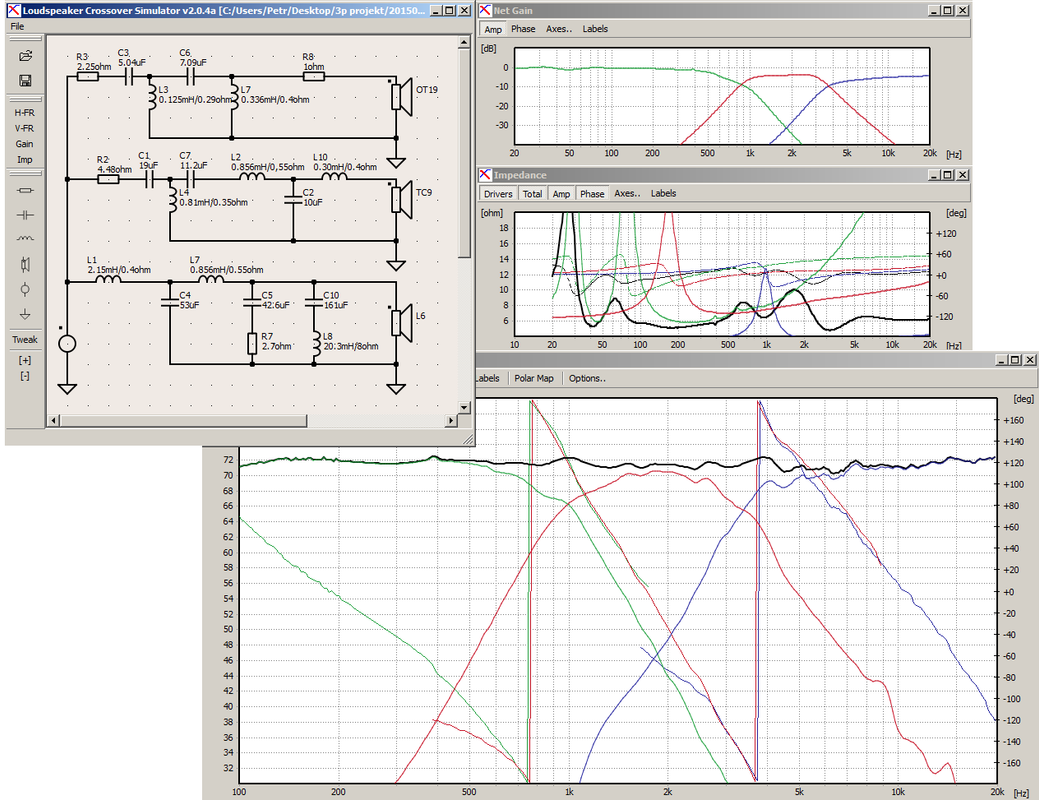Open Axes.. in the Net Gain window
Viewport: 1039px width, 800px height.
[559, 29]
